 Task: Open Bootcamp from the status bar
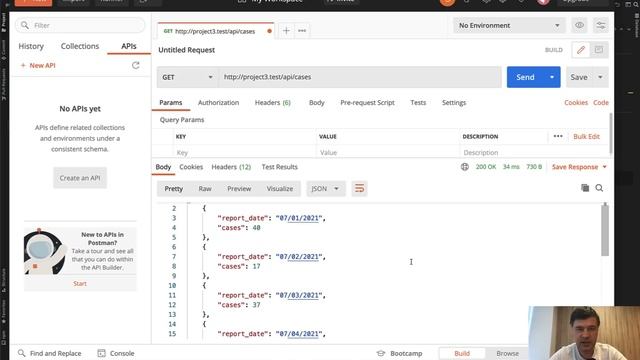[399, 353]
